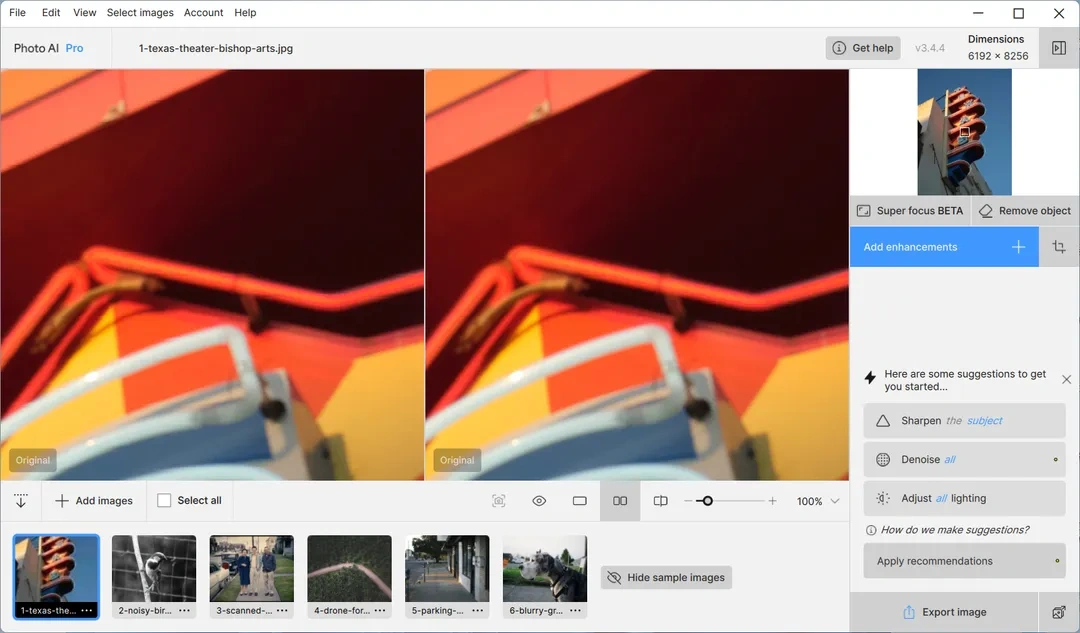This screenshot has width=1080, height=633.
Task: Click the face-selection focus icon
Action: pos(499,501)
